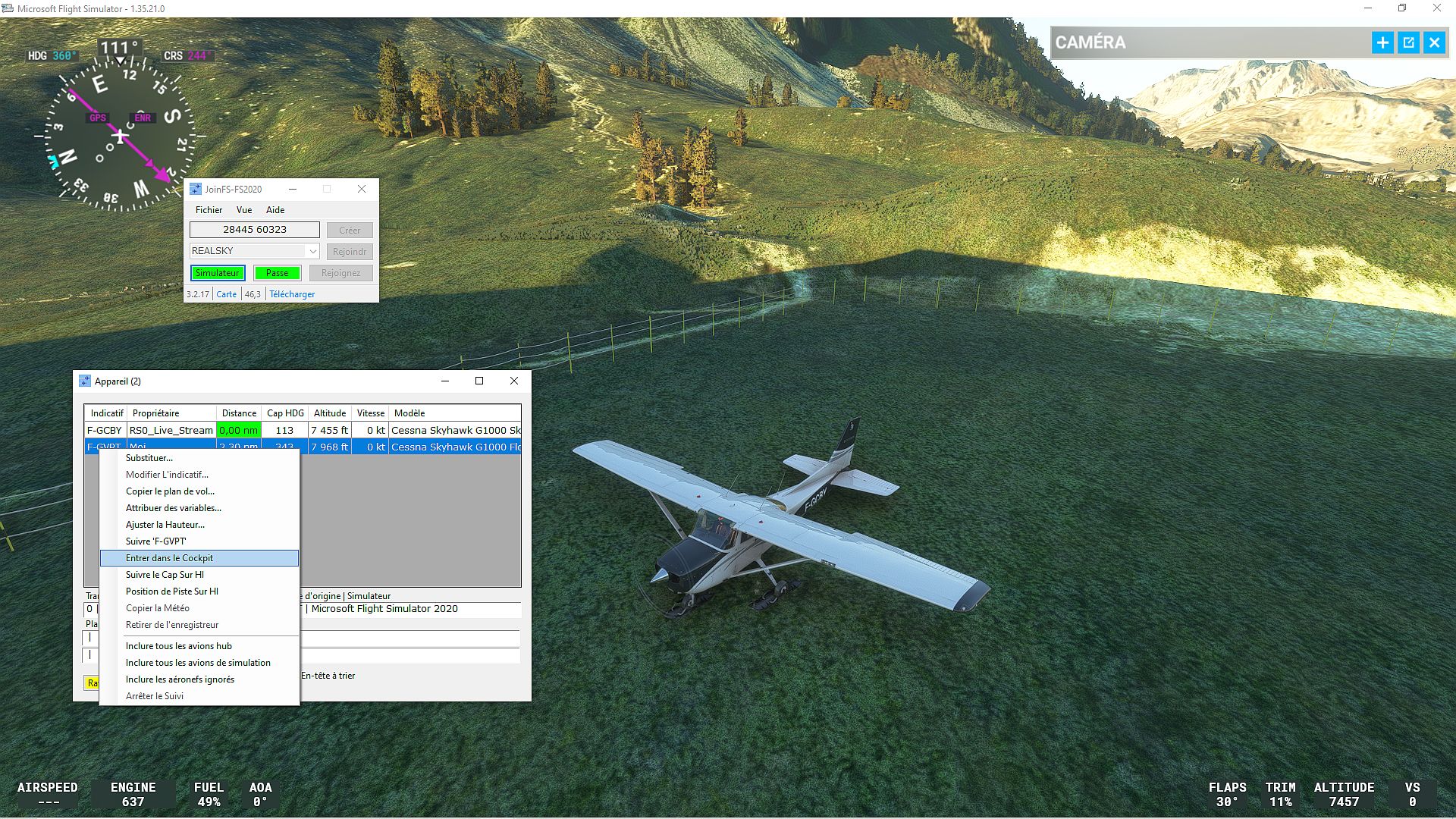Screen dimensions: 1456x819
Task: Click the session address field 28445 60323
Action: (255, 230)
